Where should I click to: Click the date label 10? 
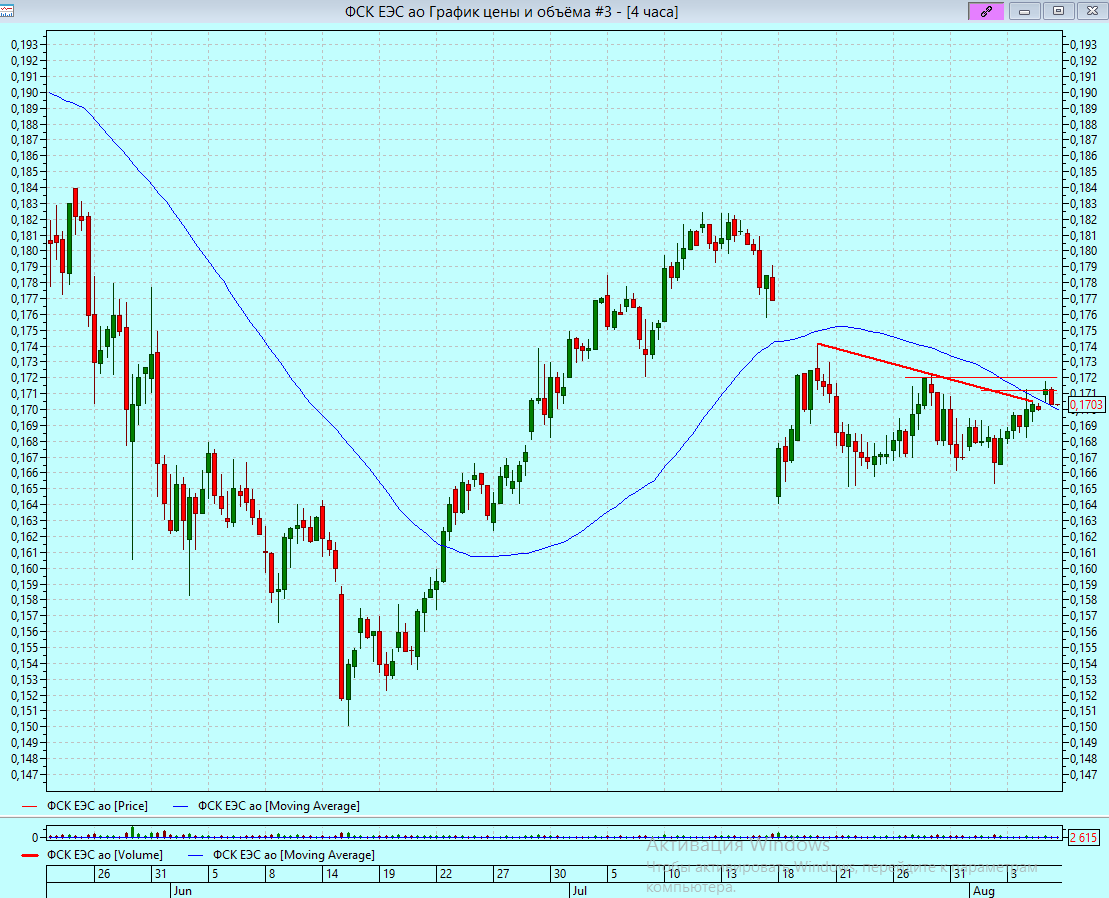pos(673,873)
